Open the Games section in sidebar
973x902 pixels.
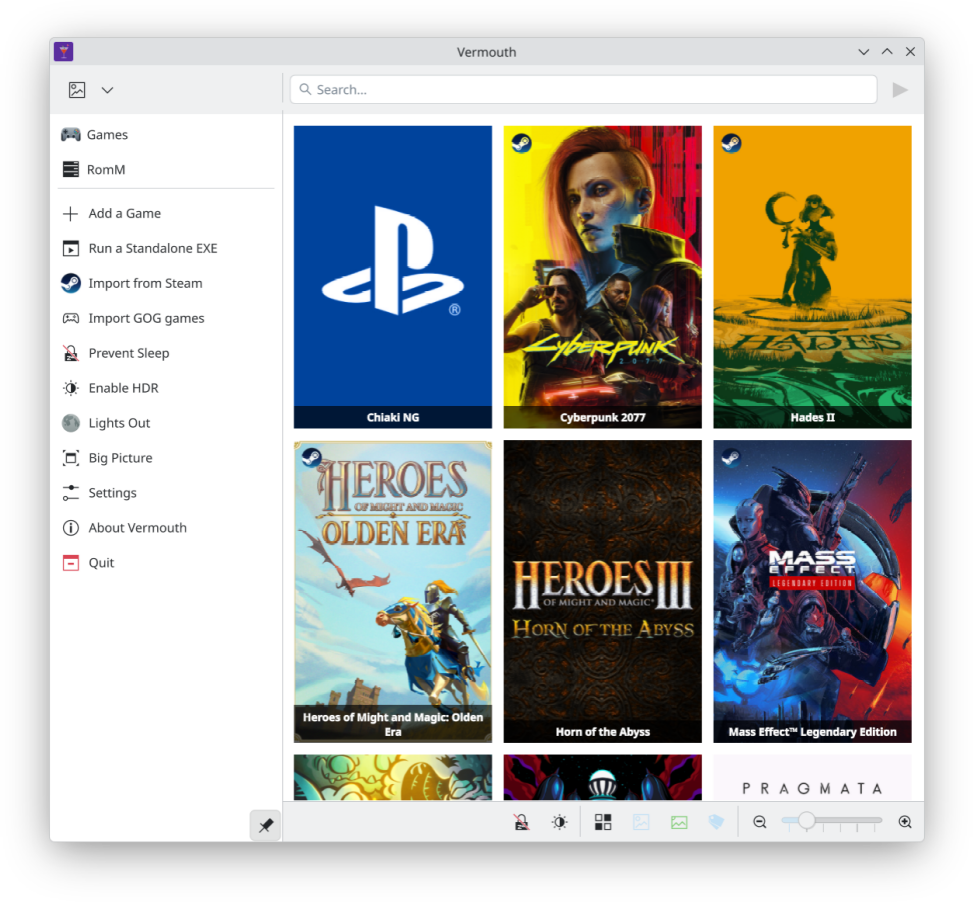(x=166, y=135)
